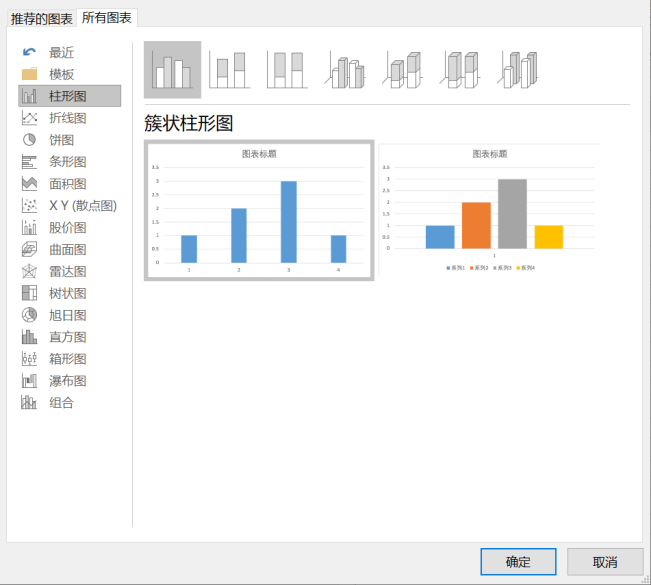Choose the stacked column chart subtype icon

[230, 70]
